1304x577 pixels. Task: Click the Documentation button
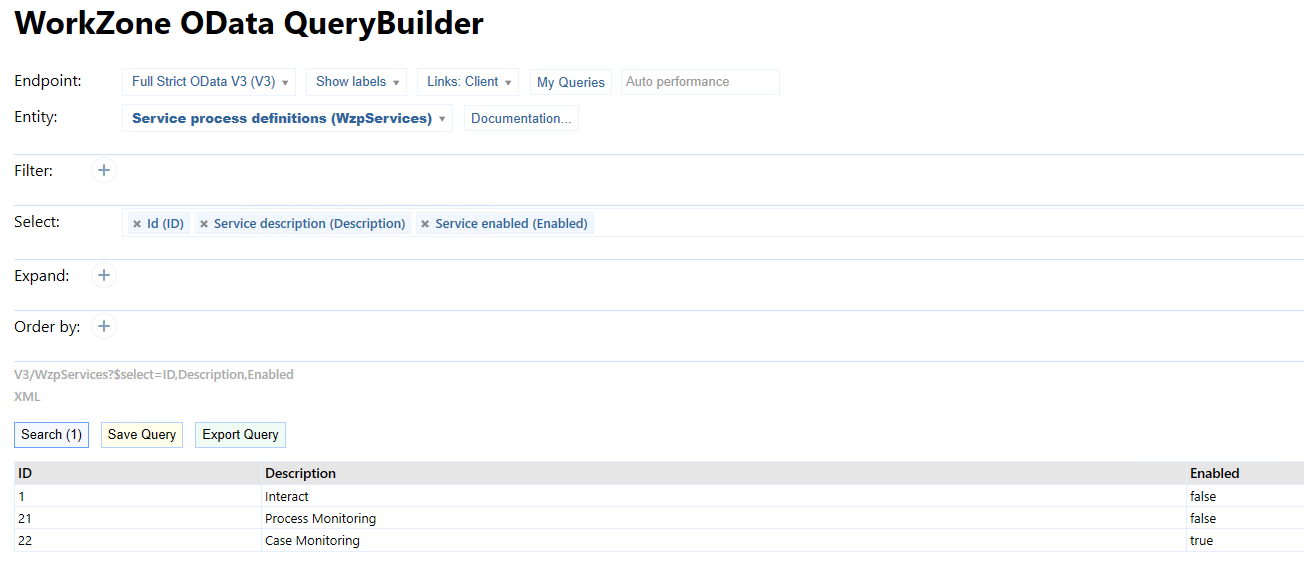521,118
